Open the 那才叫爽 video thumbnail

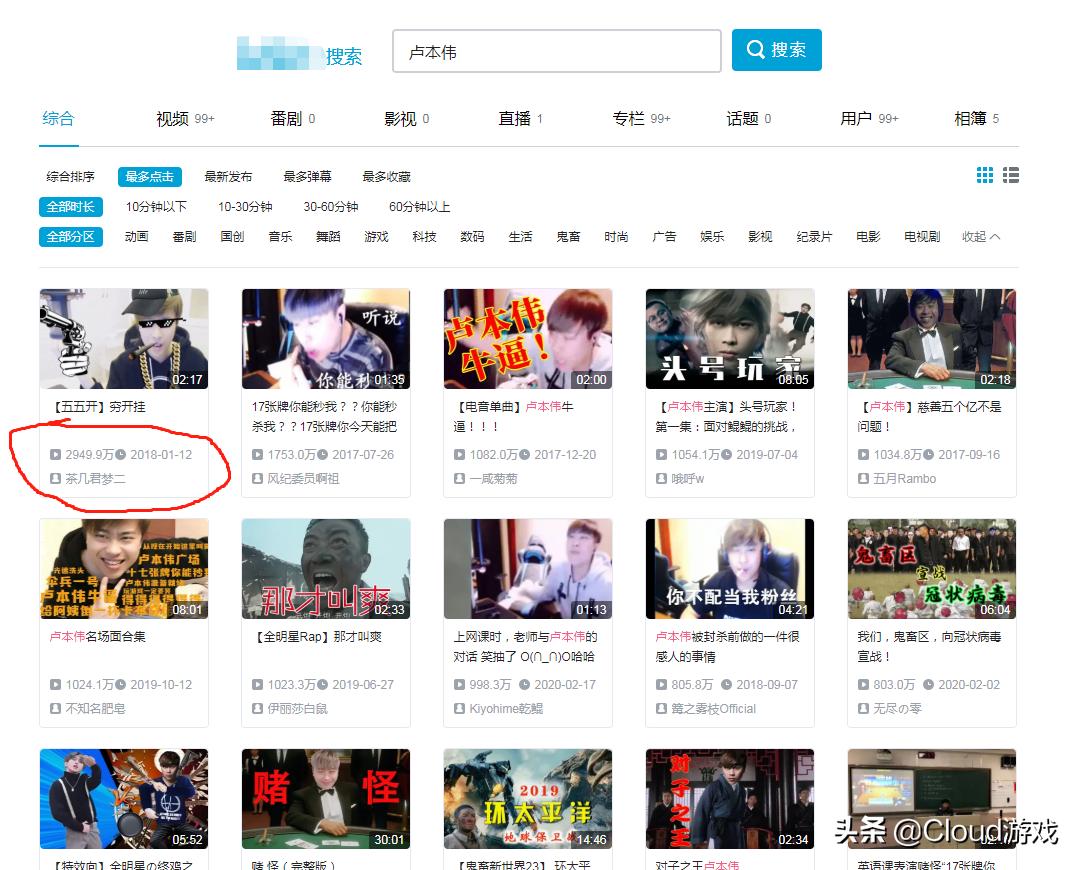click(x=326, y=569)
